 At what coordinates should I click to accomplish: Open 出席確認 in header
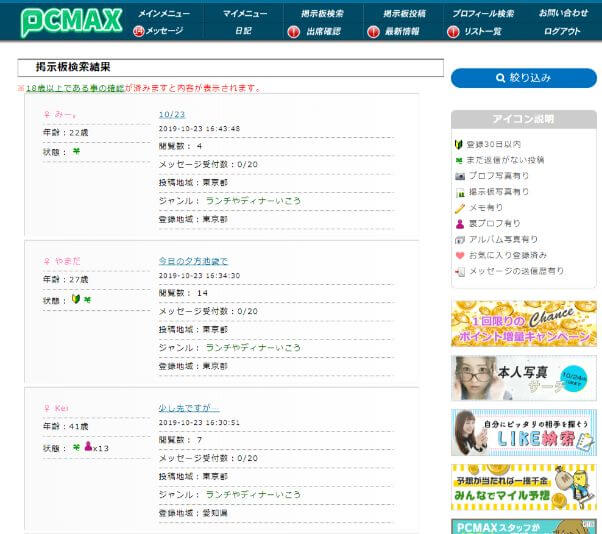324,31
